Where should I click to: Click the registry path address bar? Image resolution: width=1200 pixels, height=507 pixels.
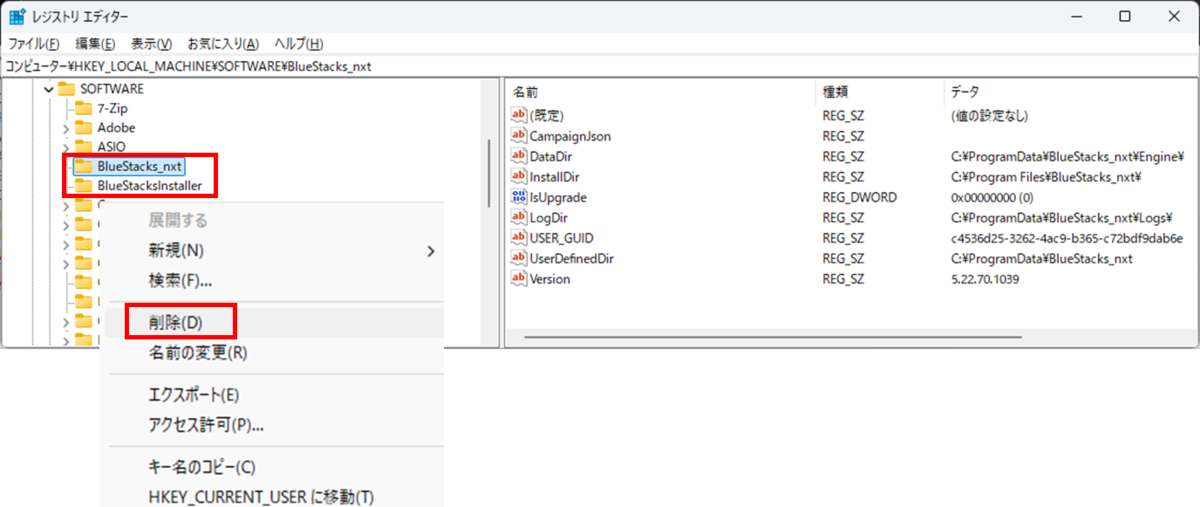(x=600, y=66)
